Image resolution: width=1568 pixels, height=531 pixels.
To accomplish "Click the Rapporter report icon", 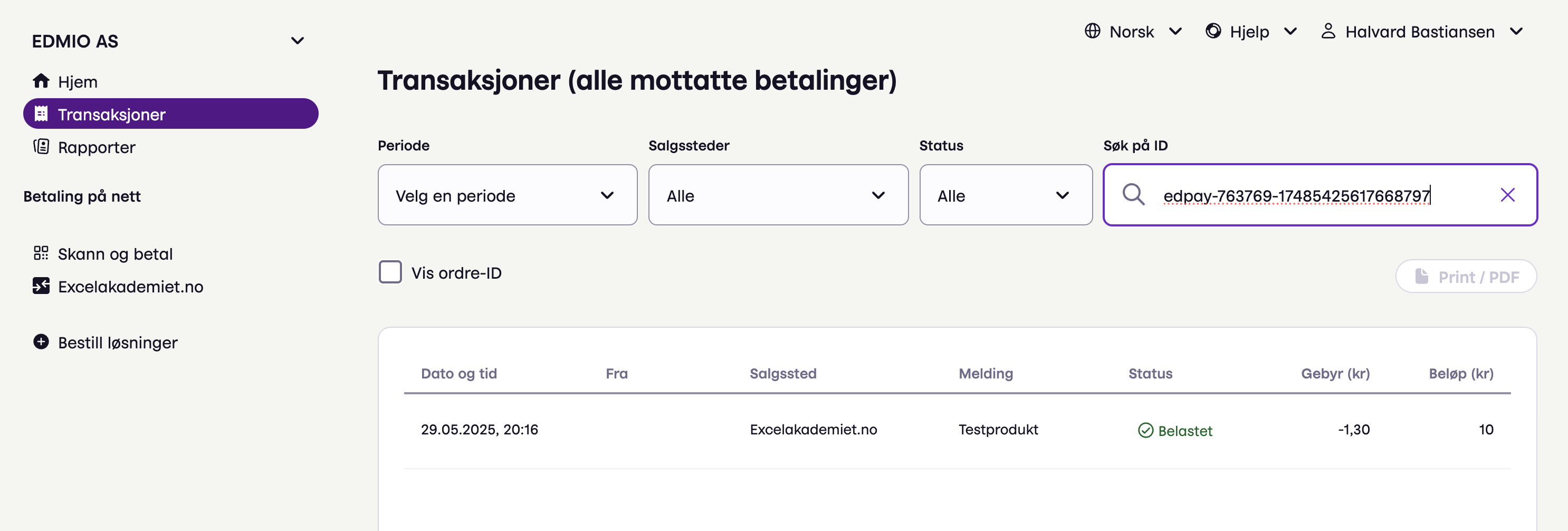I will coord(41,147).
